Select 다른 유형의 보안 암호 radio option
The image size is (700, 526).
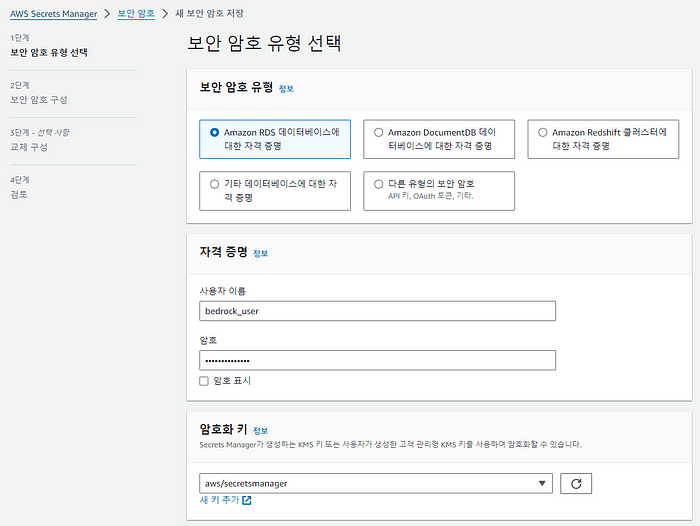[379, 184]
